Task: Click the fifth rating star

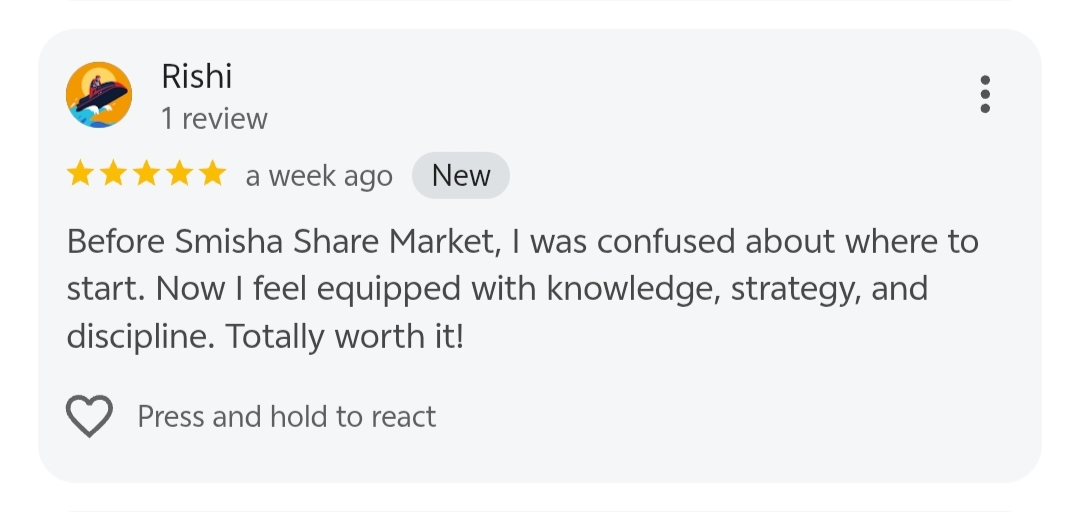Action: point(212,176)
